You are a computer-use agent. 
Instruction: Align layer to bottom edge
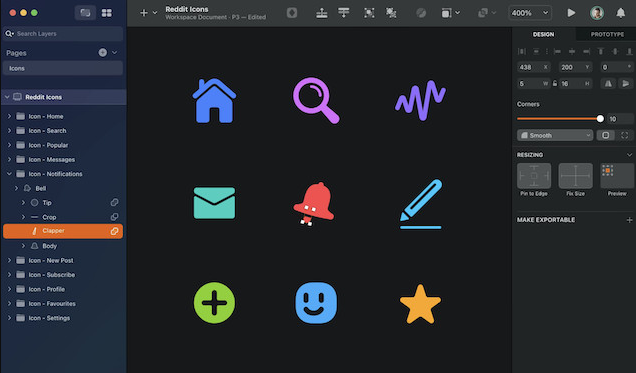[x=630, y=51]
